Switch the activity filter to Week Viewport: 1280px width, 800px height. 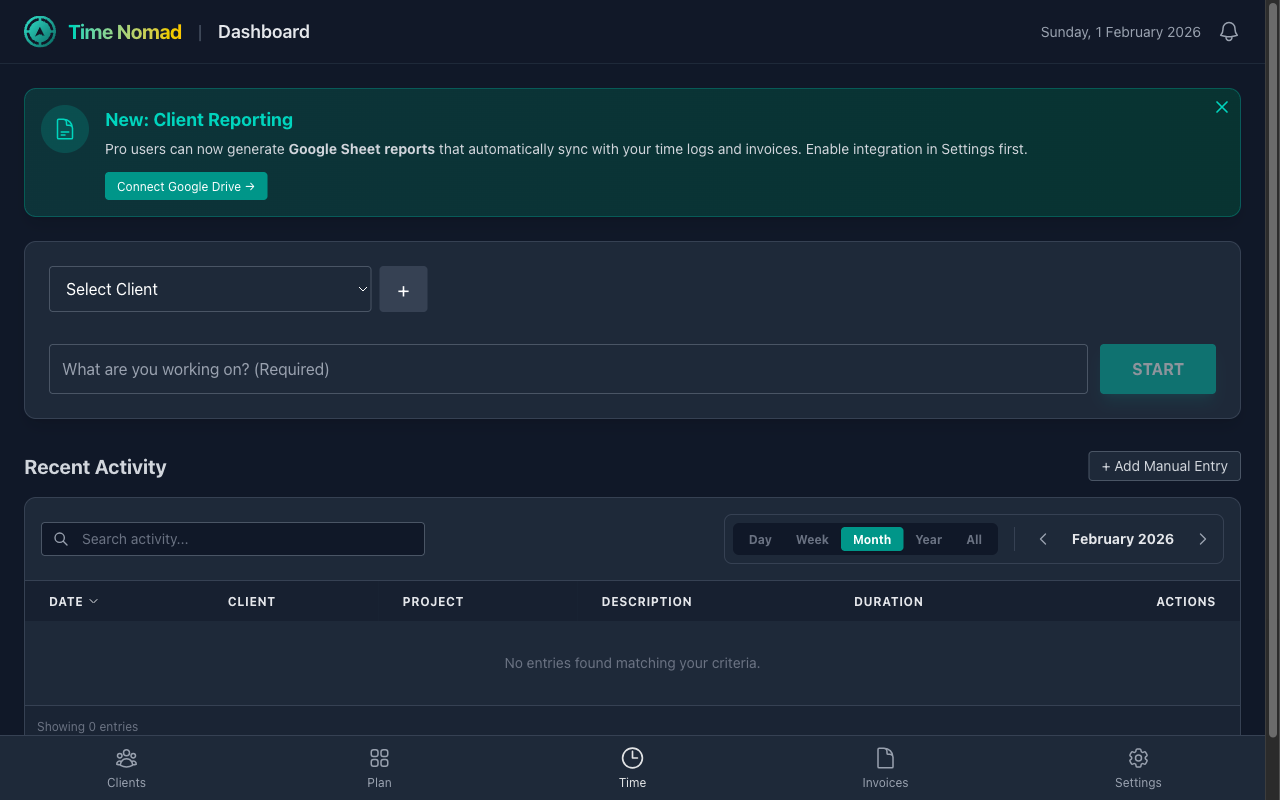[x=812, y=539]
